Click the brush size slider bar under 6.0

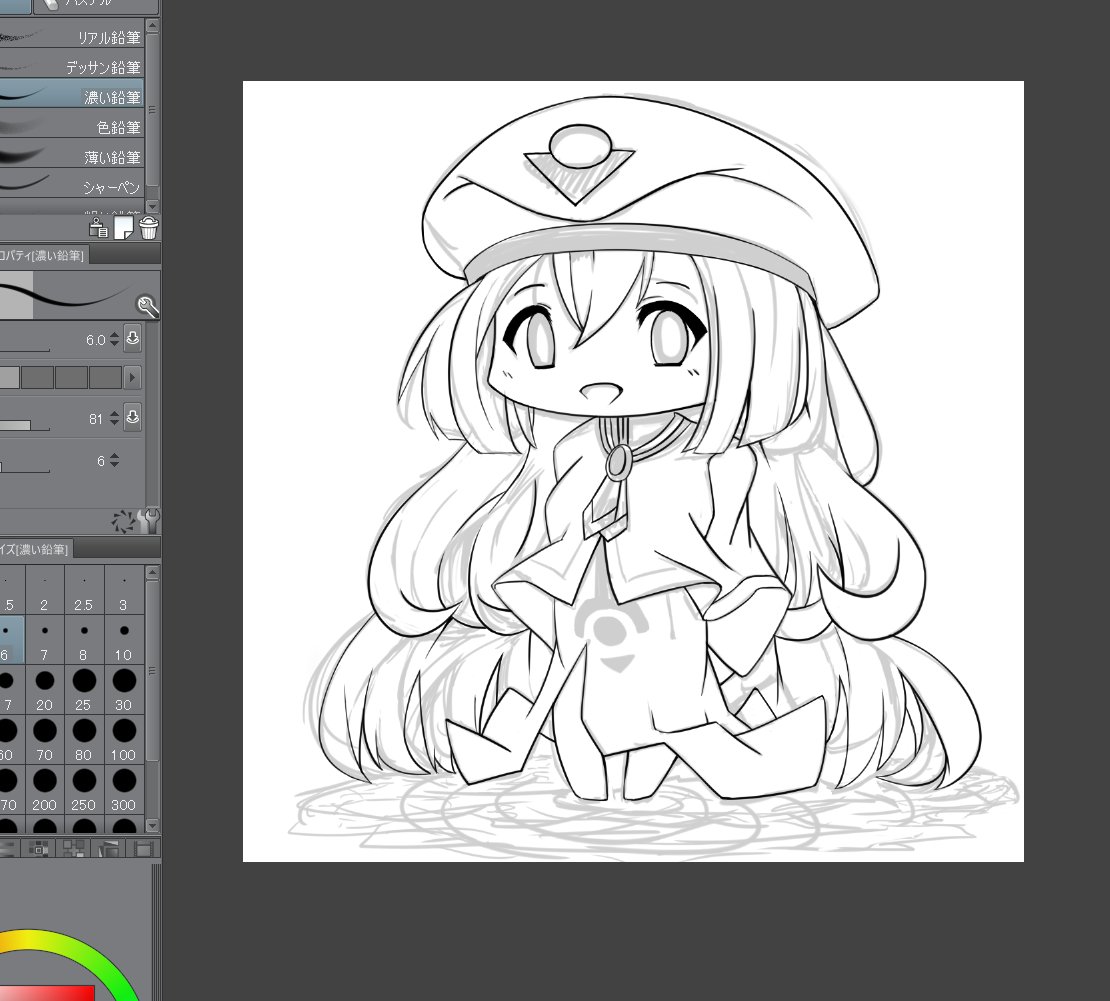(x=25, y=349)
